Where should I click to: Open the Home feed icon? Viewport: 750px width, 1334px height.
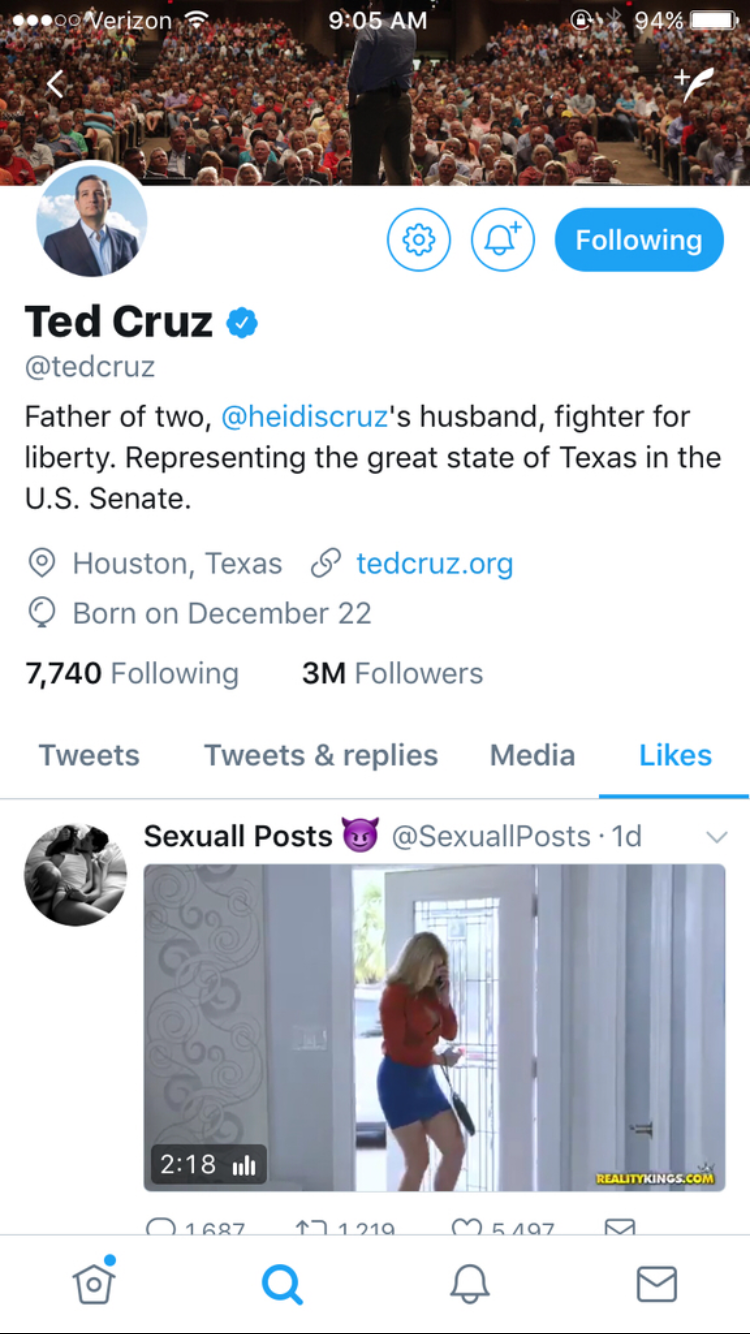(93, 1283)
